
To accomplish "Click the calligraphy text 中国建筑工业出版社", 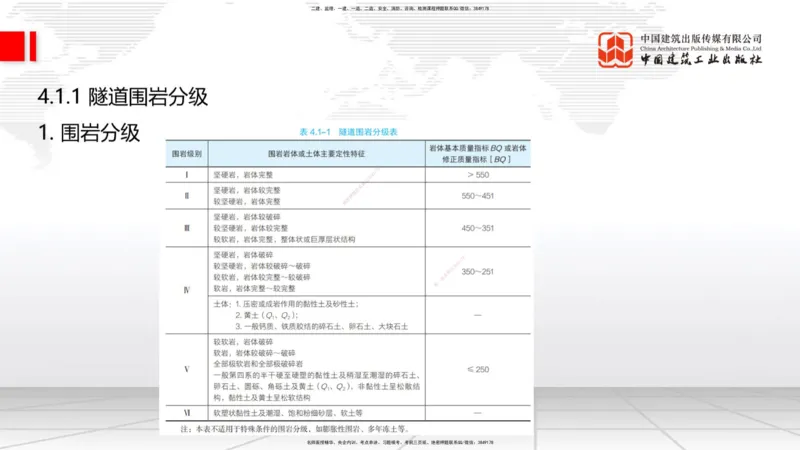I will pos(701,59).
